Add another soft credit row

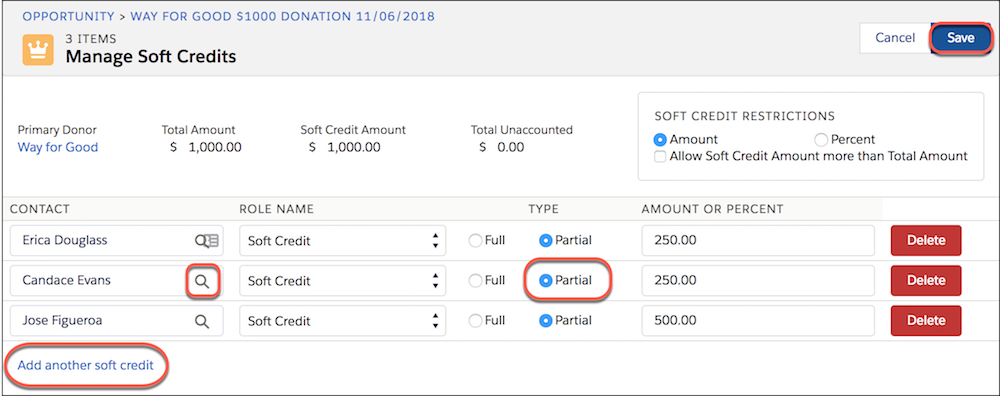(85, 365)
